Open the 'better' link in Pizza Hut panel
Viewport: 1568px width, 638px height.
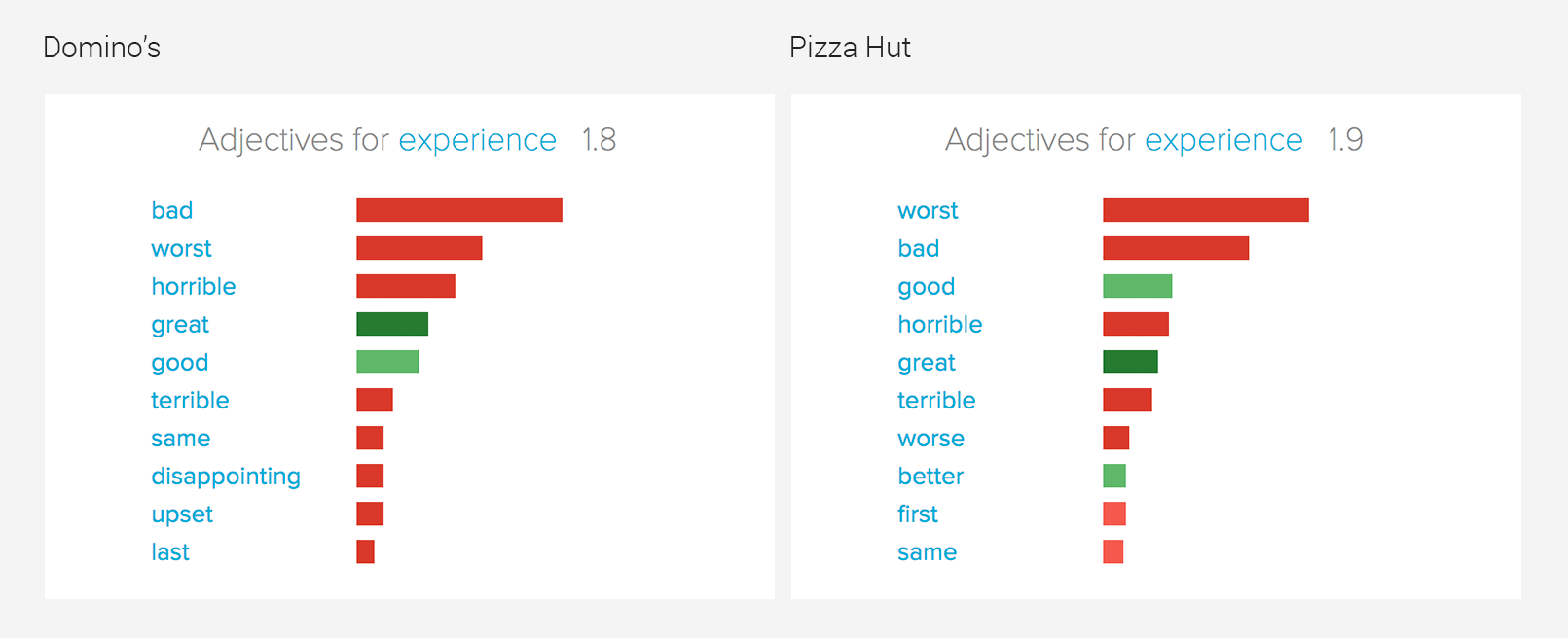(930, 477)
